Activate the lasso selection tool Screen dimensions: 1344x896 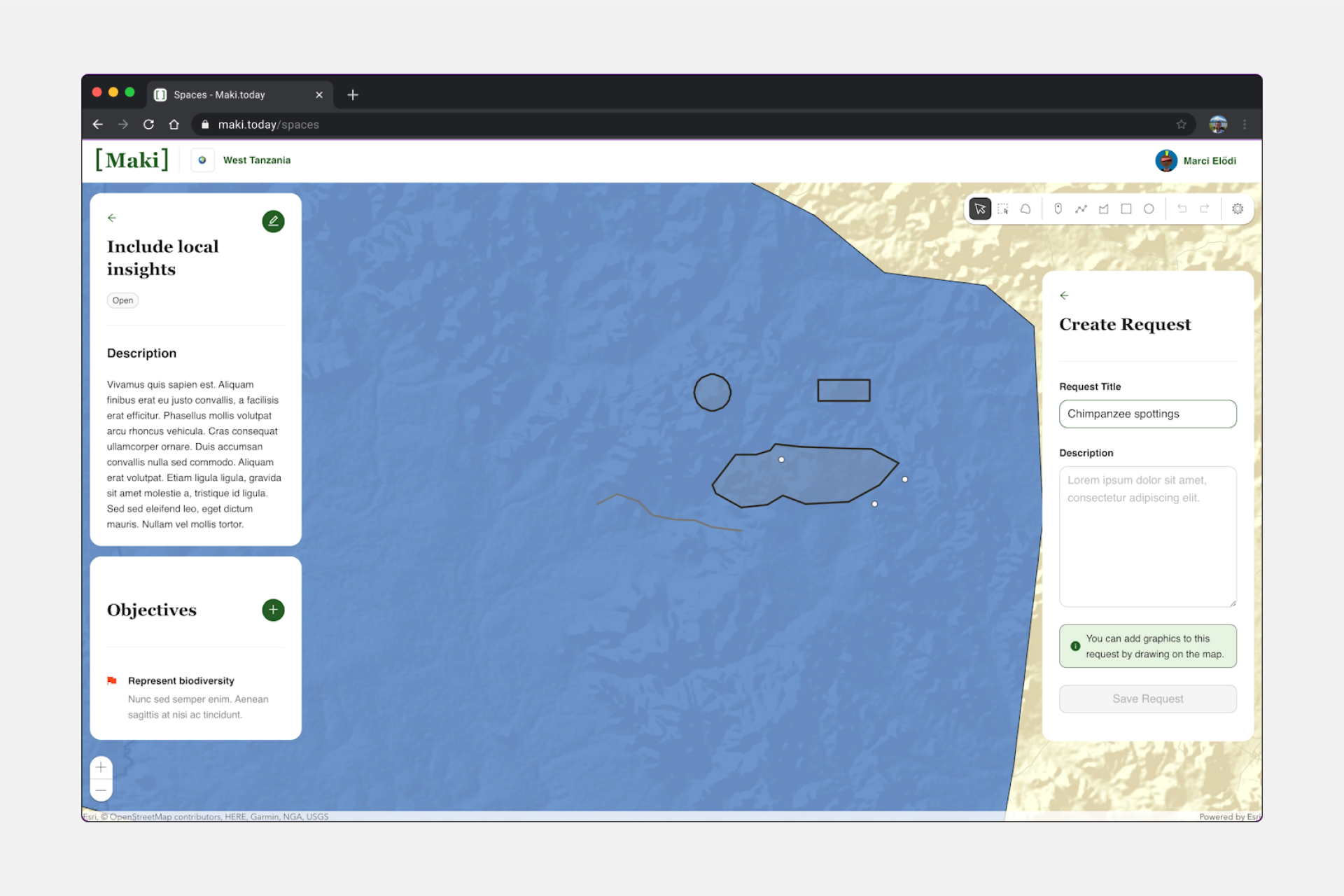pos(1025,209)
